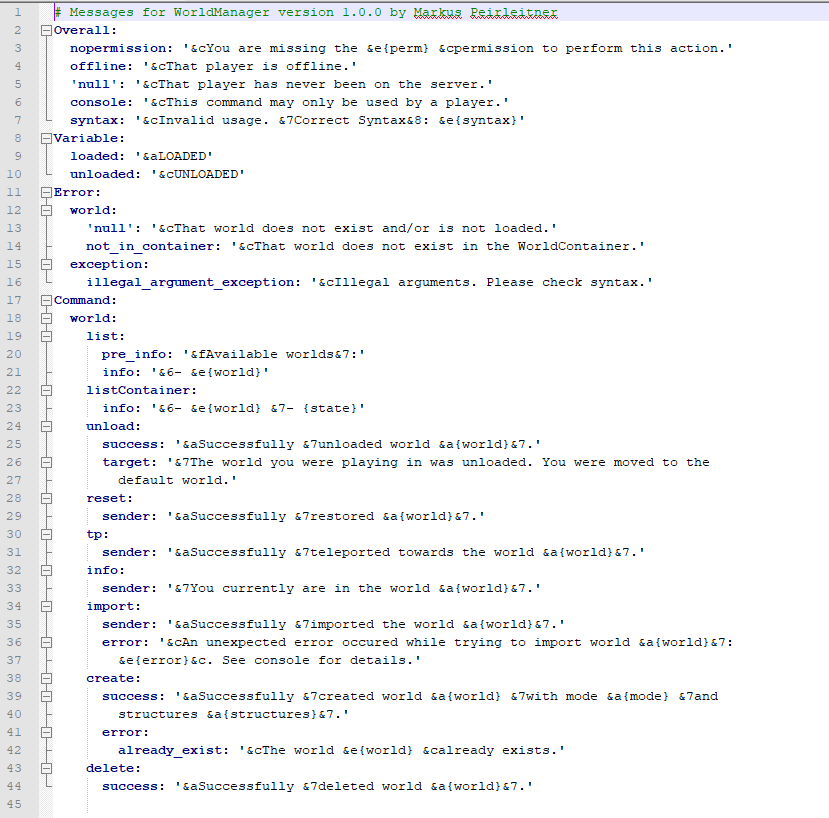Image resolution: width=829 pixels, height=818 pixels.
Task: Click 'target:' key on line 26
Action: coord(130,462)
